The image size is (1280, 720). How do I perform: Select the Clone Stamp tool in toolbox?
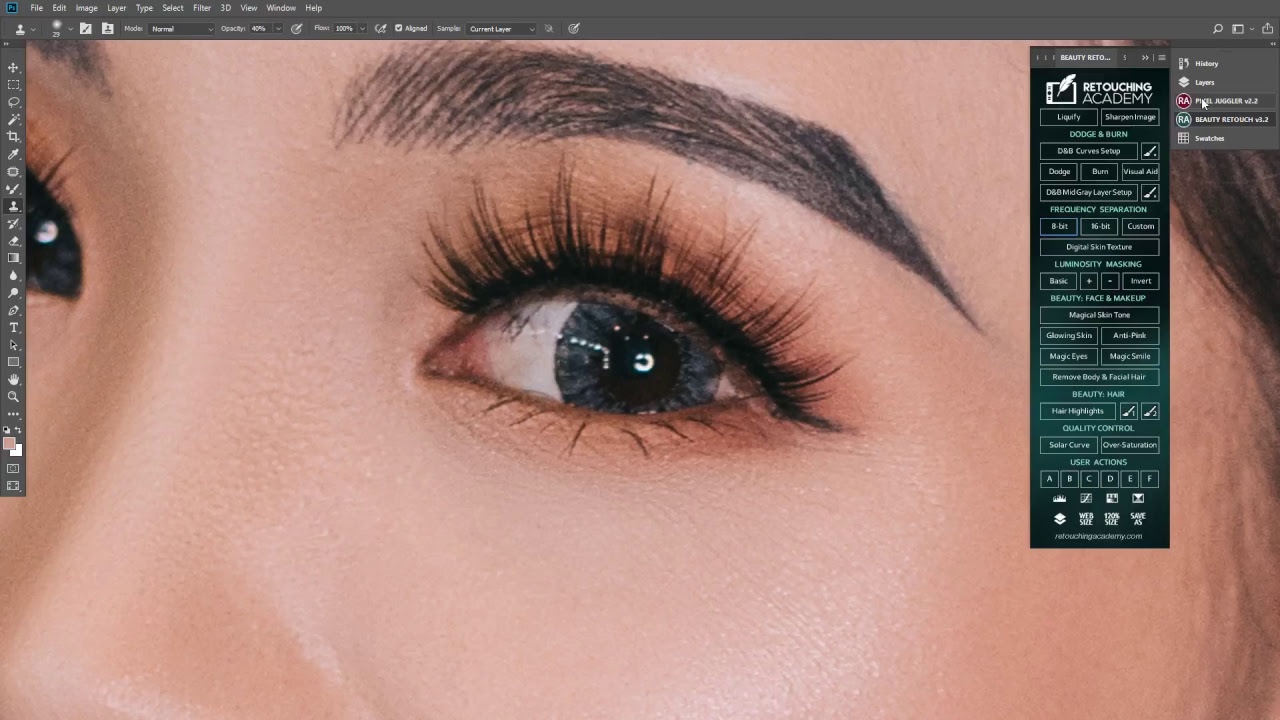(13, 206)
